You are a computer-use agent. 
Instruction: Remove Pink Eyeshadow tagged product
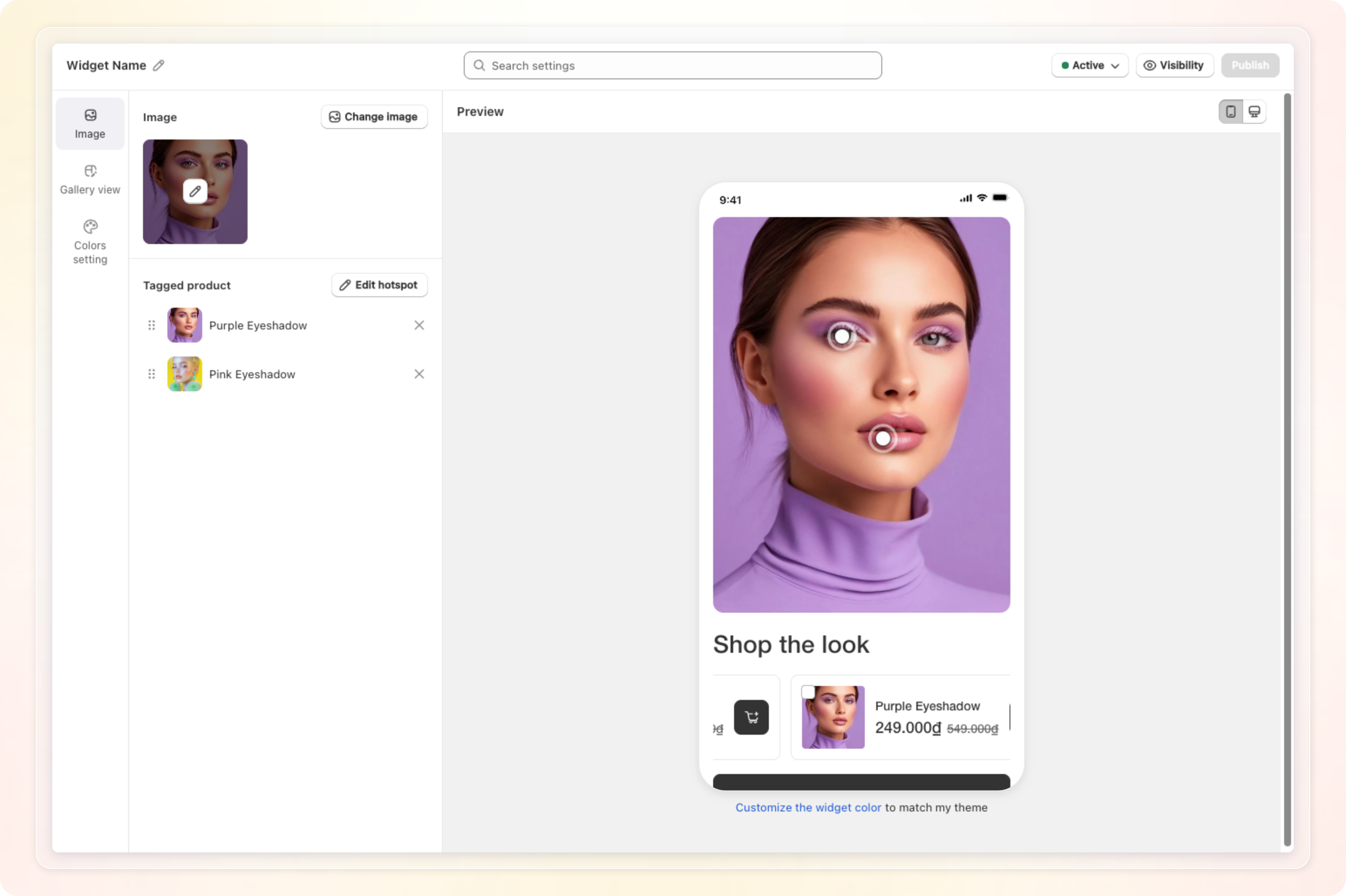[419, 374]
